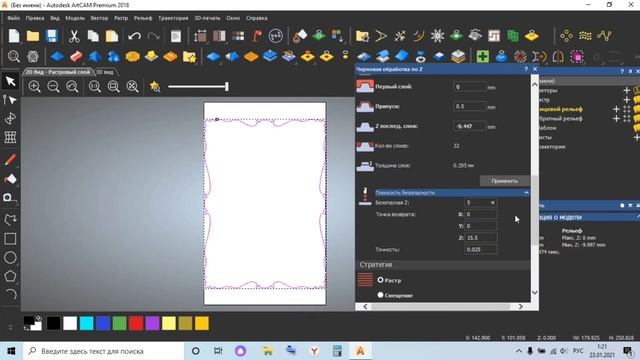Image resolution: width=640 pixels, height=360 pixels.
Task: Choose the transform move tool
Action: (10, 118)
